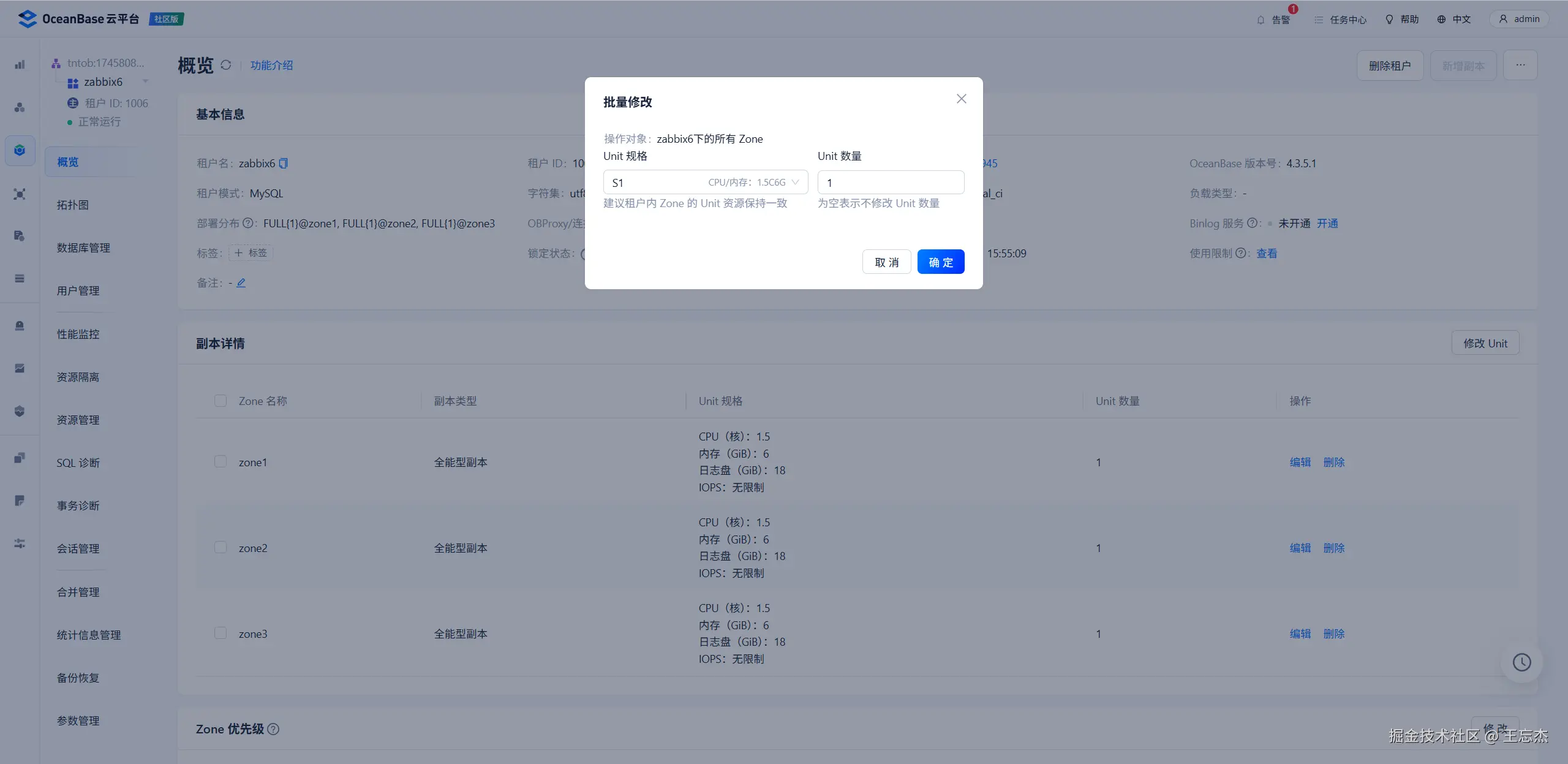Click the refresh icon beside 概览
Viewport: 1568px width, 764px height.
(226, 65)
